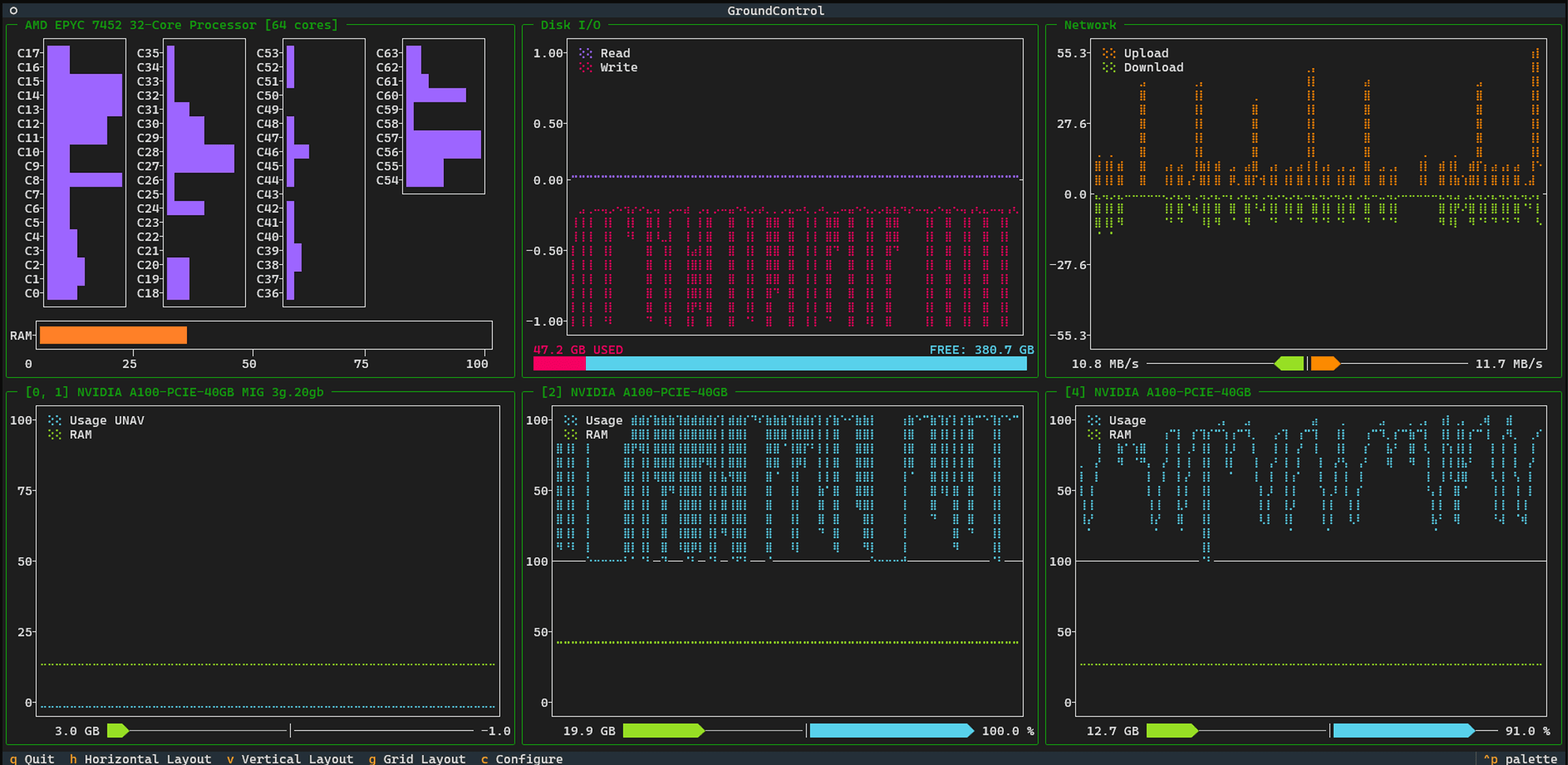Click the green RAM bar for GPU [4]
This screenshot has height=765, width=1568.
click(1172, 731)
